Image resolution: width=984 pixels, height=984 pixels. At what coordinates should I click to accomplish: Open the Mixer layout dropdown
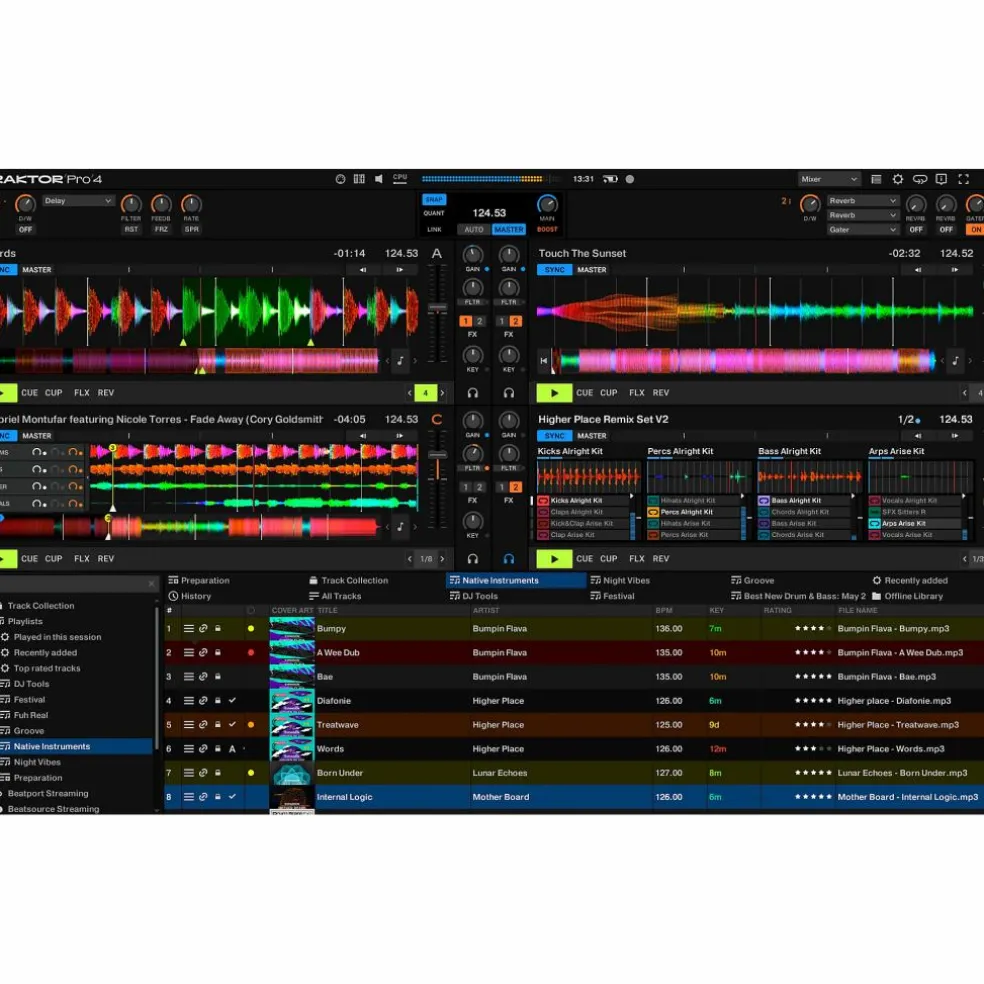tap(829, 179)
